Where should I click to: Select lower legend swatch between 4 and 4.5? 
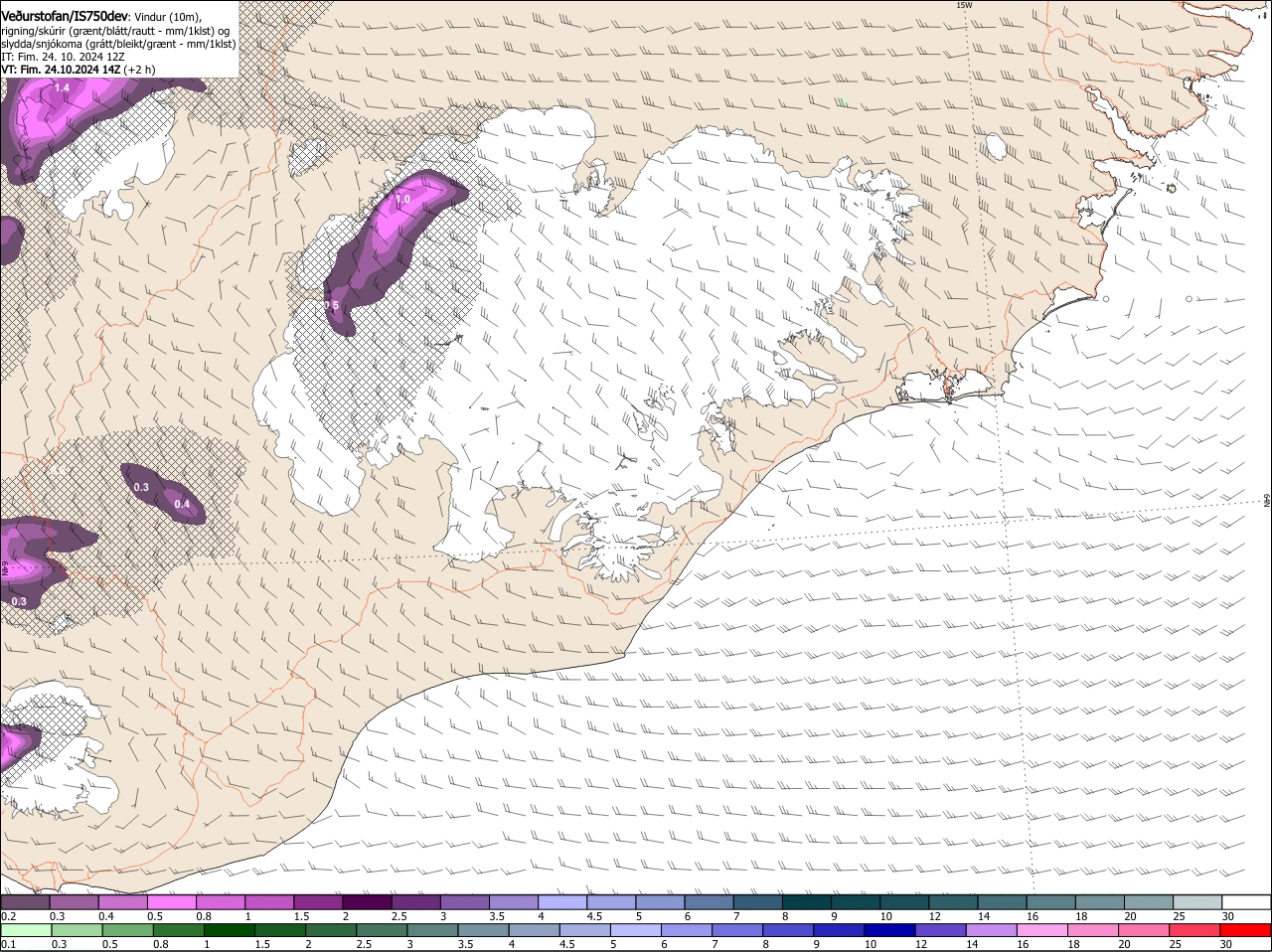[x=535, y=931]
